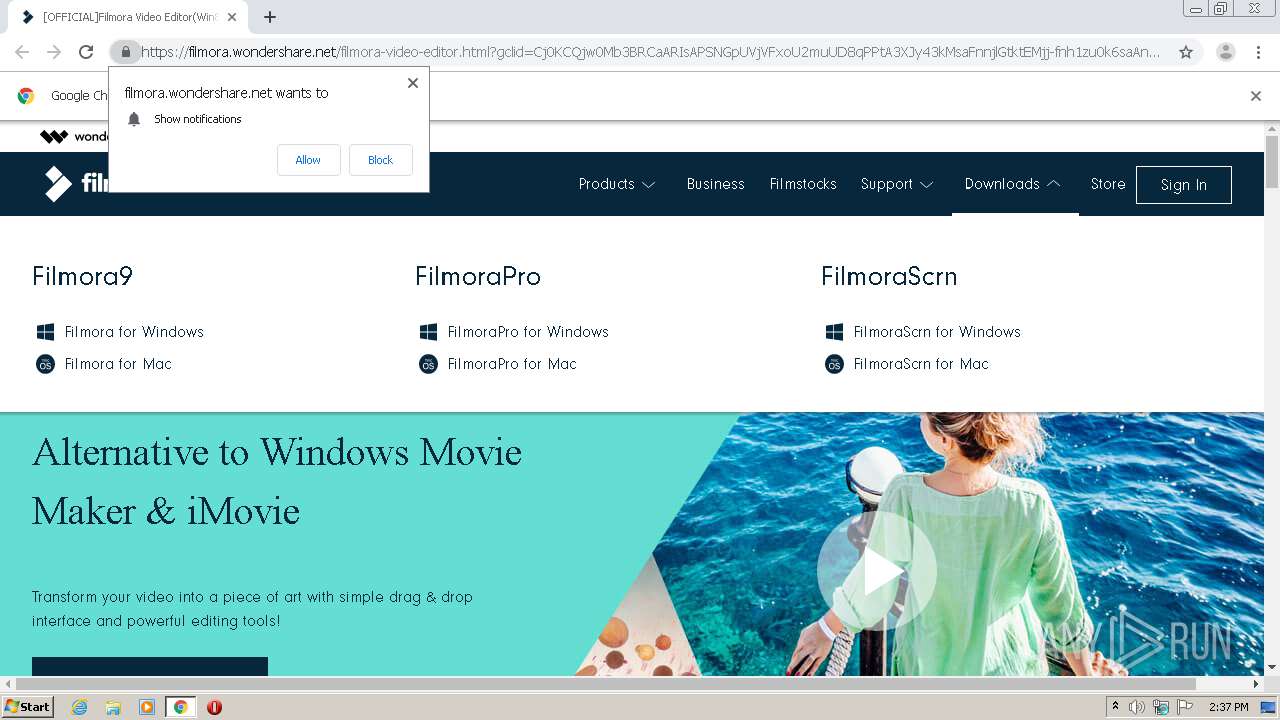This screenshot has height=720, width=1280.
Task: Click macOS icon beside FilmoraScrn for Mac
Action: (834, 364)
